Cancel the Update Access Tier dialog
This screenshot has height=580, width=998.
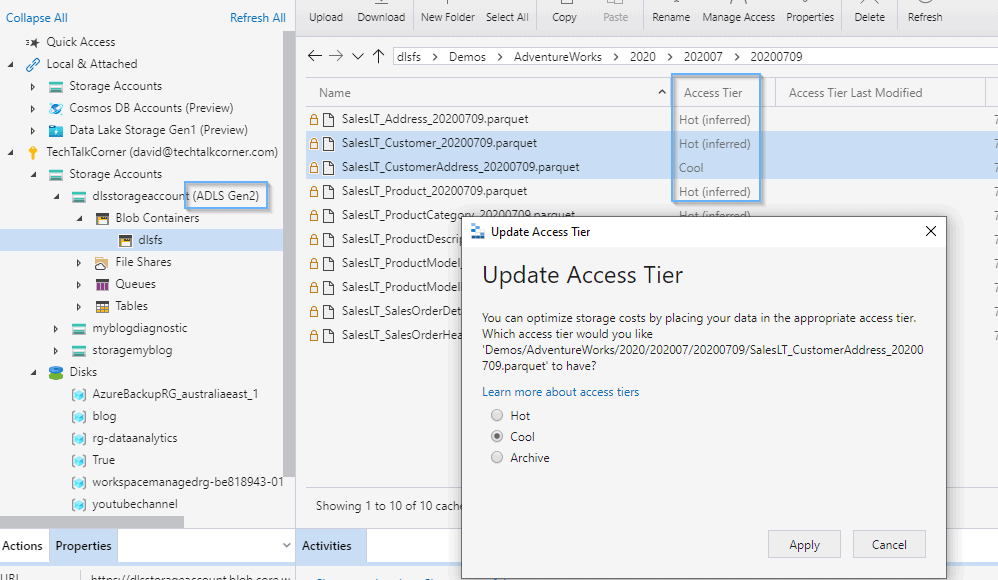pos(889,544)
